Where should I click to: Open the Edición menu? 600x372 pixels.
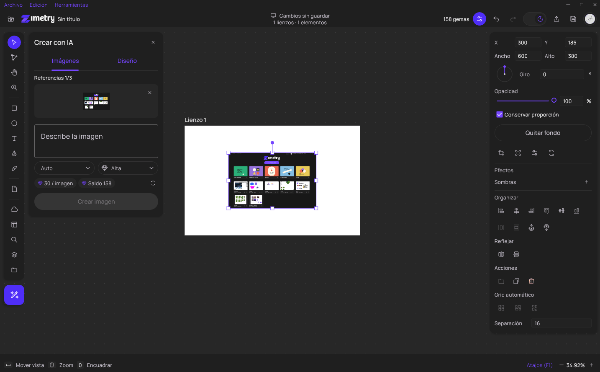tap(38, 5)
